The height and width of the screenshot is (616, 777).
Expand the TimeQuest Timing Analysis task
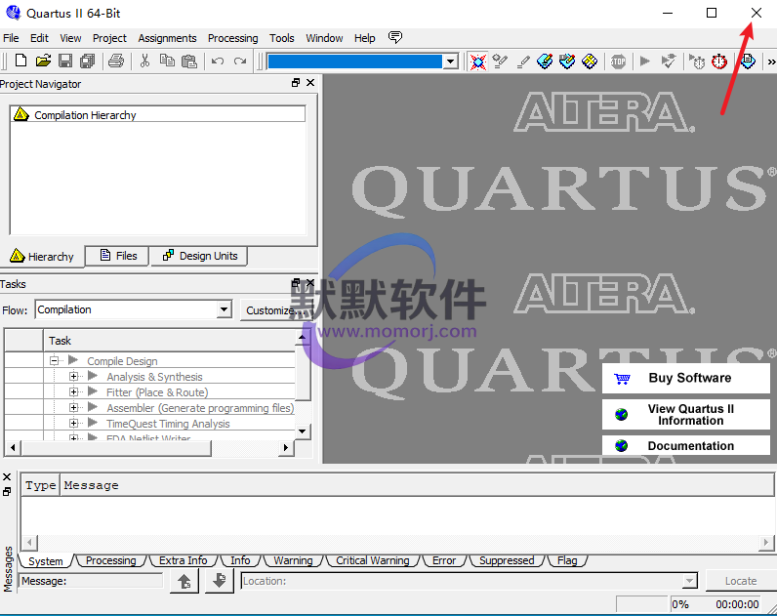(73, 423)
